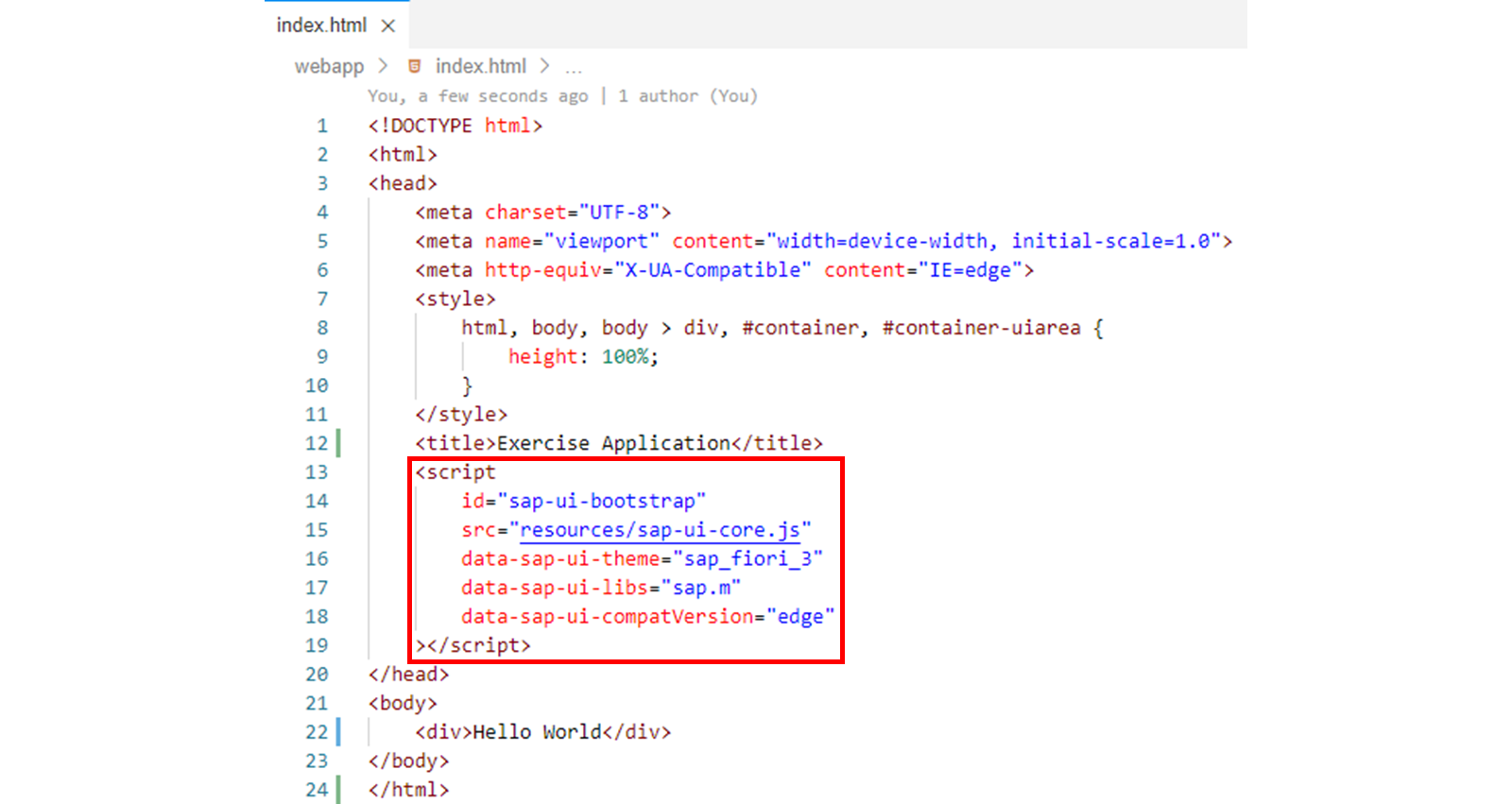The image size is (1512, 804).
Task: Click index.html in the breadcrumb
Action: [480, 66]
